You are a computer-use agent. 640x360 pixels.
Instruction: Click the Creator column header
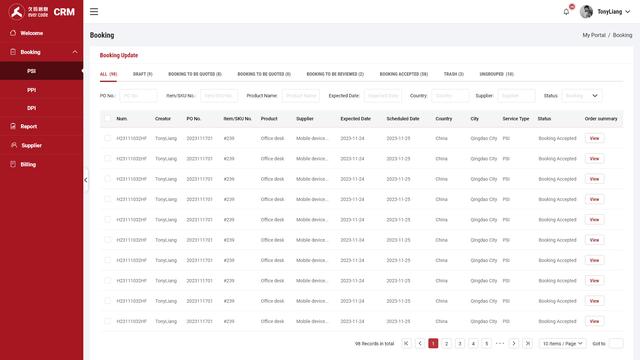[163, 118]
